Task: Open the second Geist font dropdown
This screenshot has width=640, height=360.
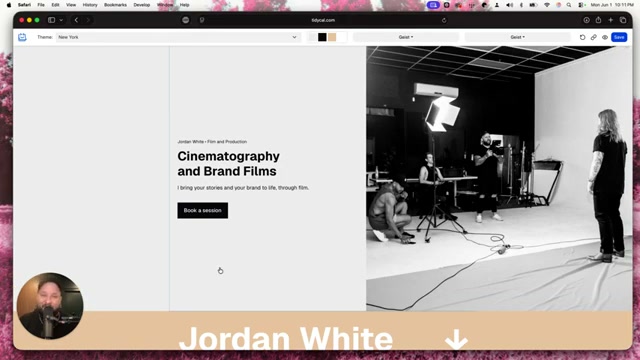Action: tap(518, 37)
